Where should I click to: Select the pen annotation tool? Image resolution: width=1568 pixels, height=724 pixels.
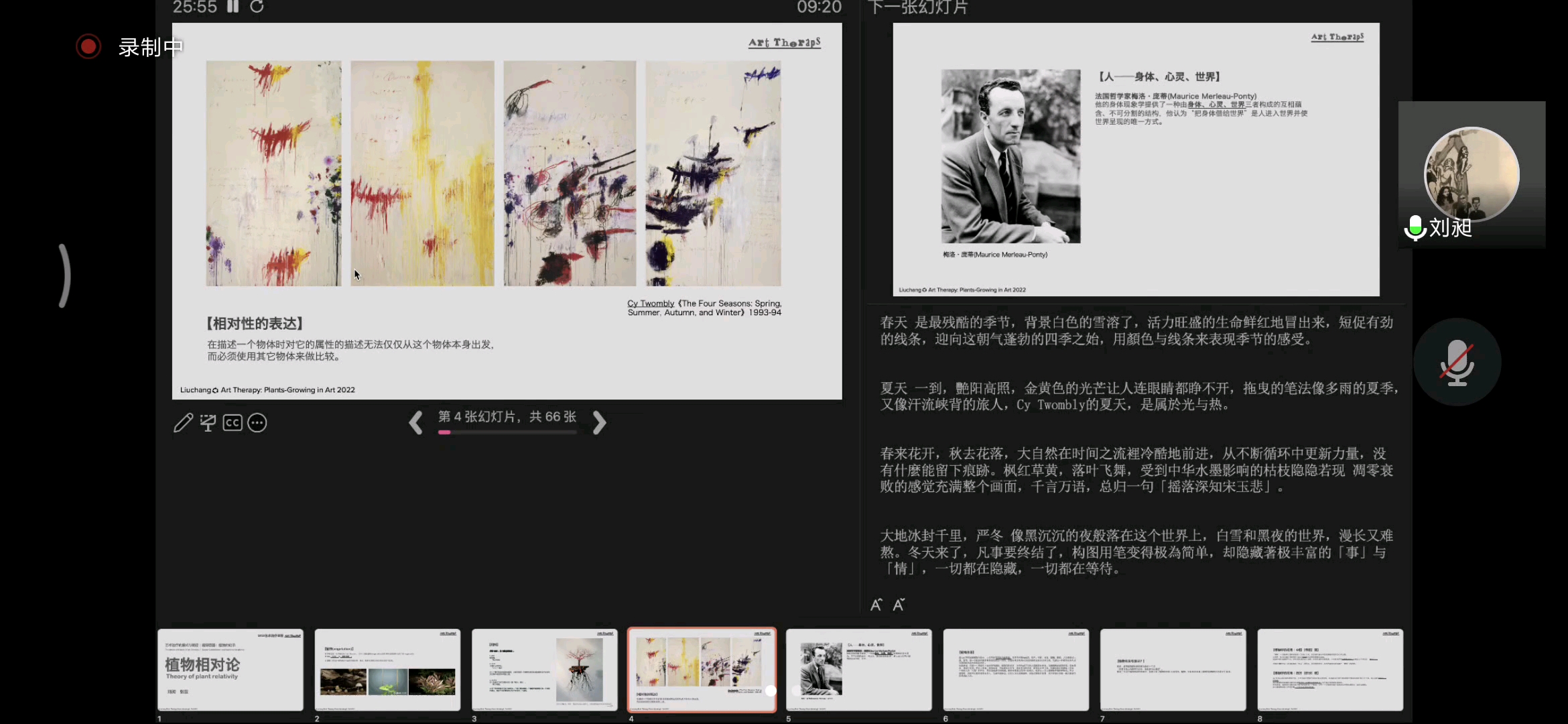183,423
